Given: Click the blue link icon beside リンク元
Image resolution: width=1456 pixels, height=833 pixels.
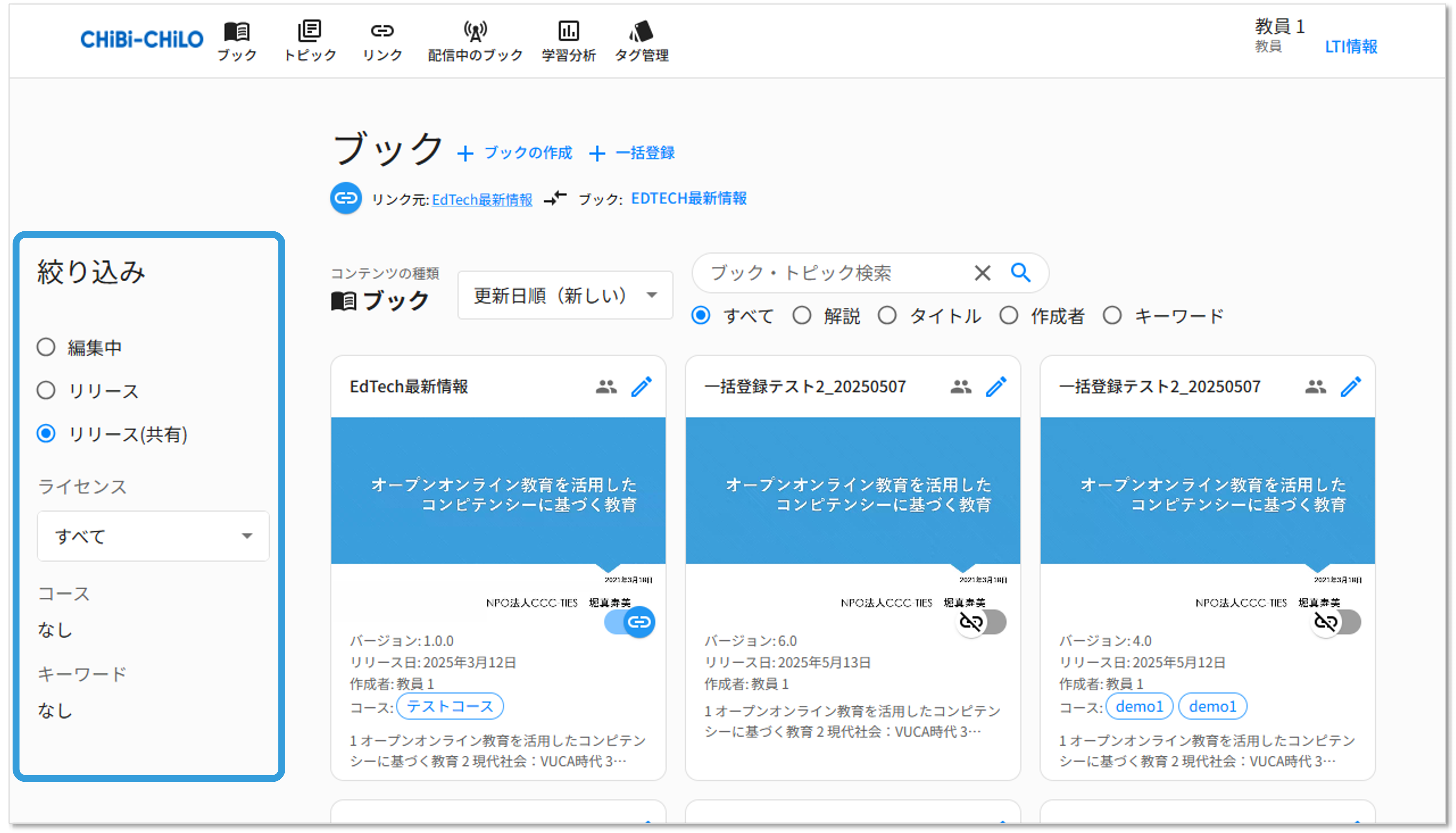Looking at the screenshot, I should coord(345,199).
